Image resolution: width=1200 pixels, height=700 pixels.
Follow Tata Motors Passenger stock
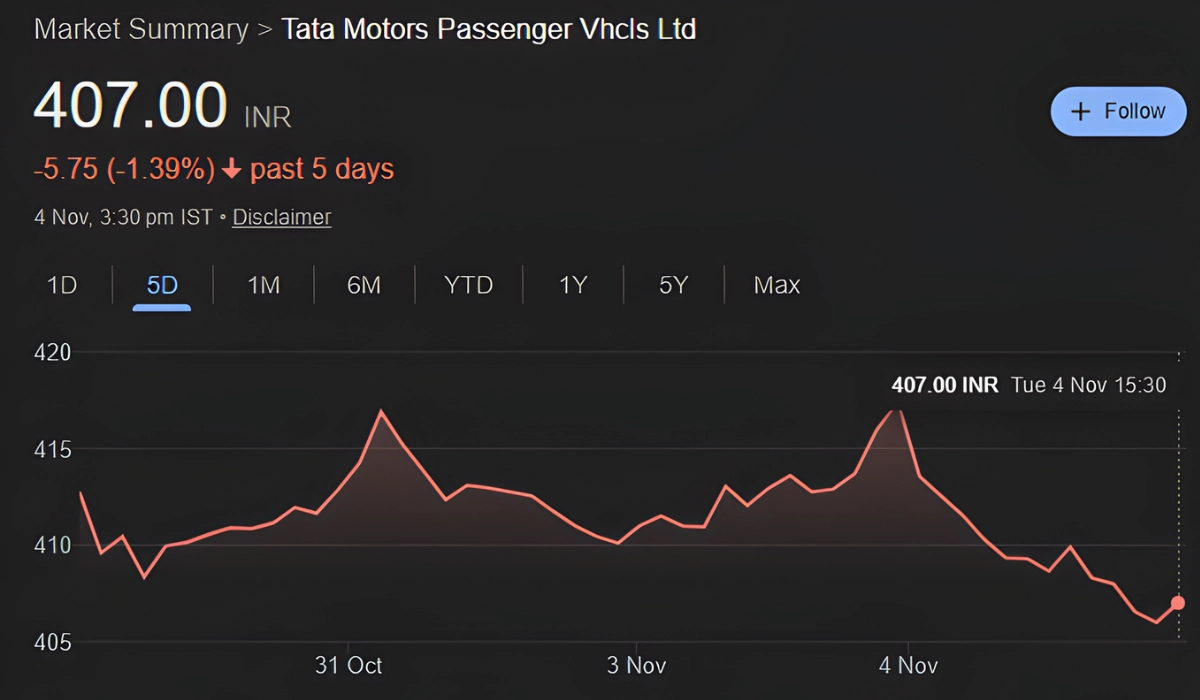click(x=1118, y=111)
